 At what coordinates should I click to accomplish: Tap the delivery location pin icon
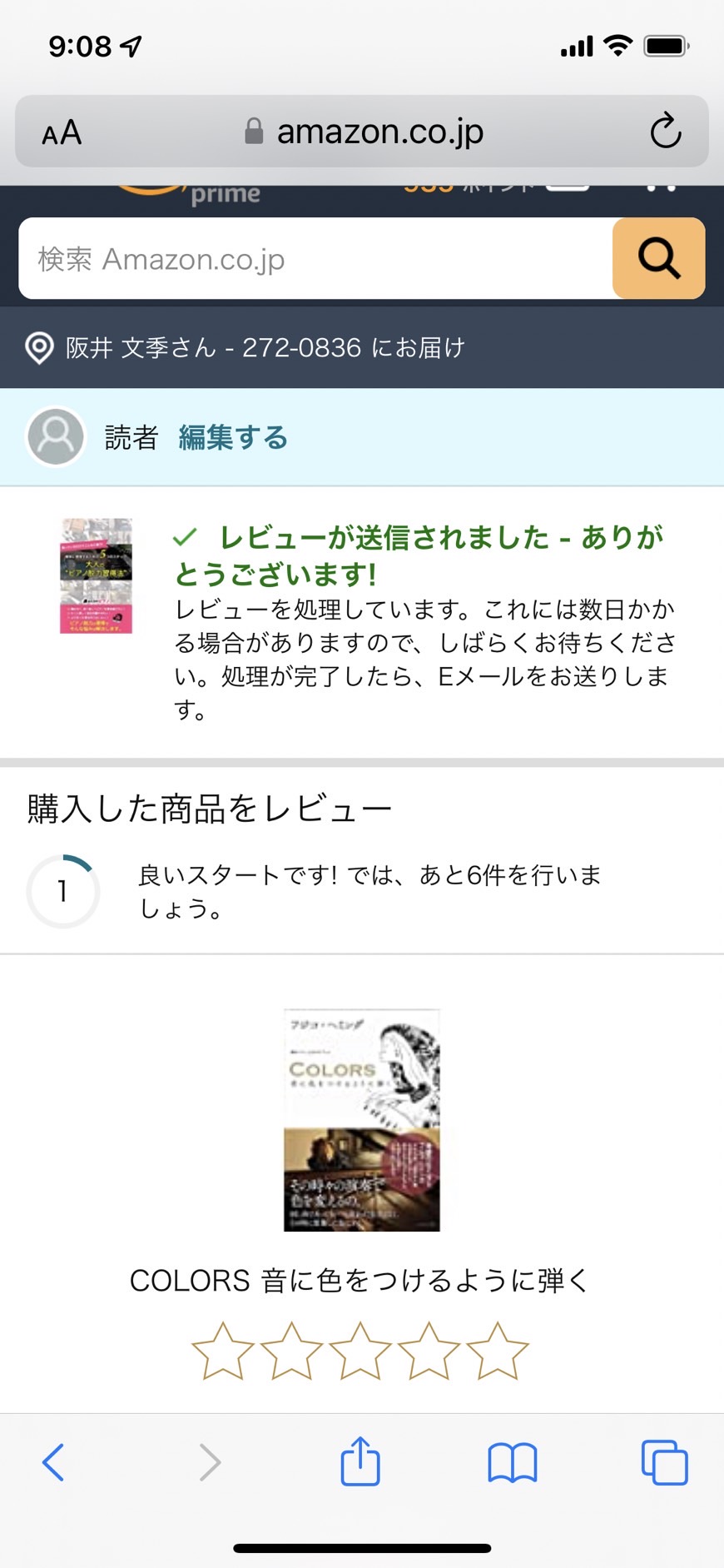[x=39, y=347]
